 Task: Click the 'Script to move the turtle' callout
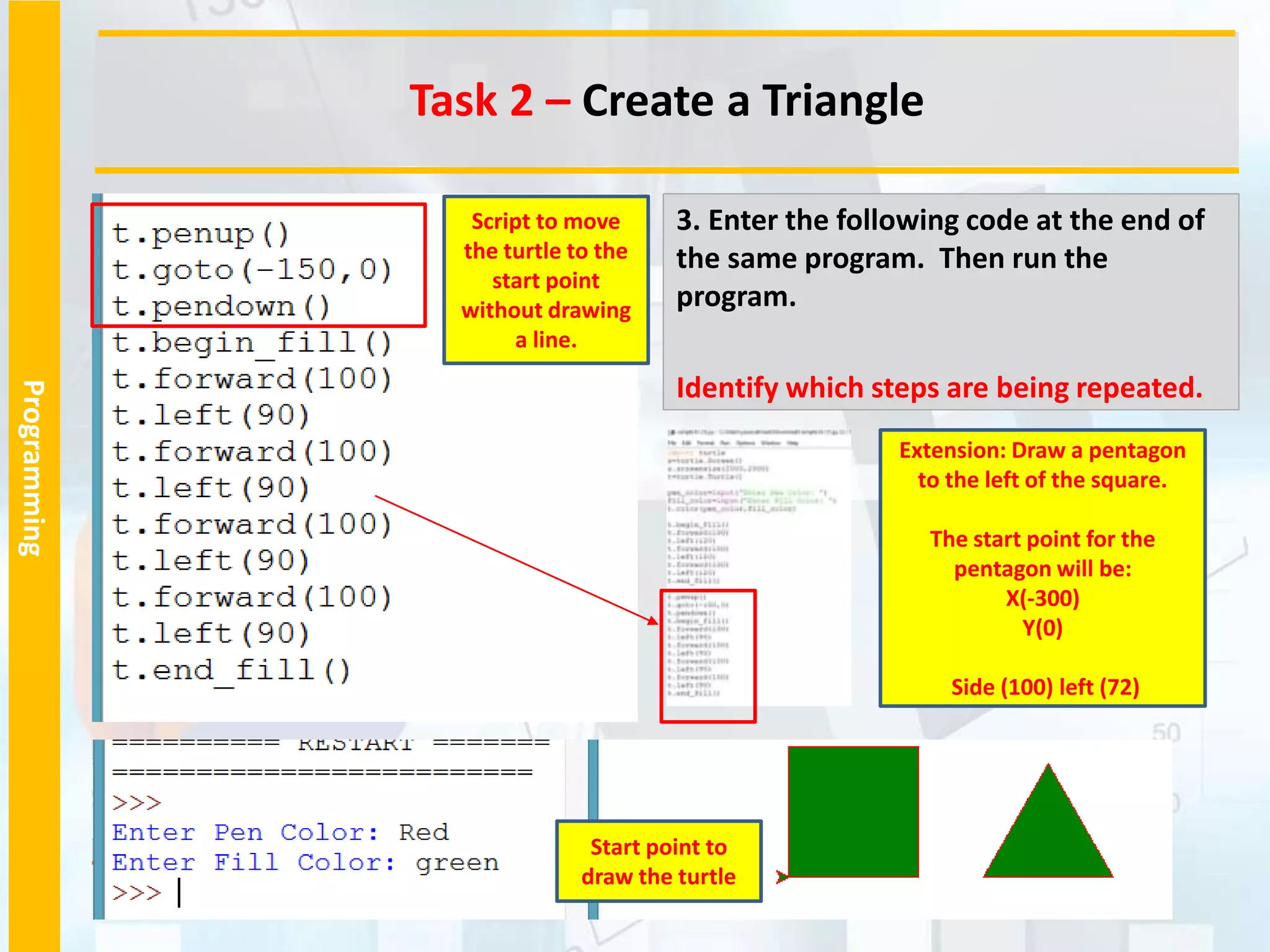[x=546, y=280]
